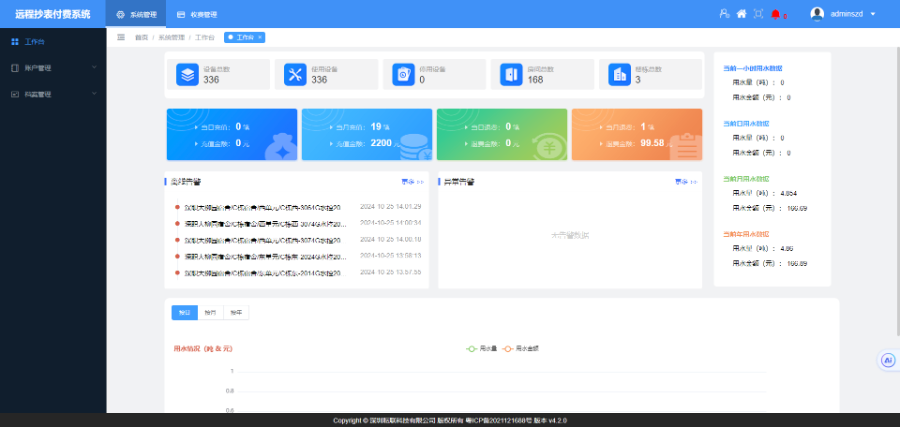Click the blue card showing 0 and 0 元
Viewport: 900px width, 427px height.
pyautogui.click(x=232, y=134)
